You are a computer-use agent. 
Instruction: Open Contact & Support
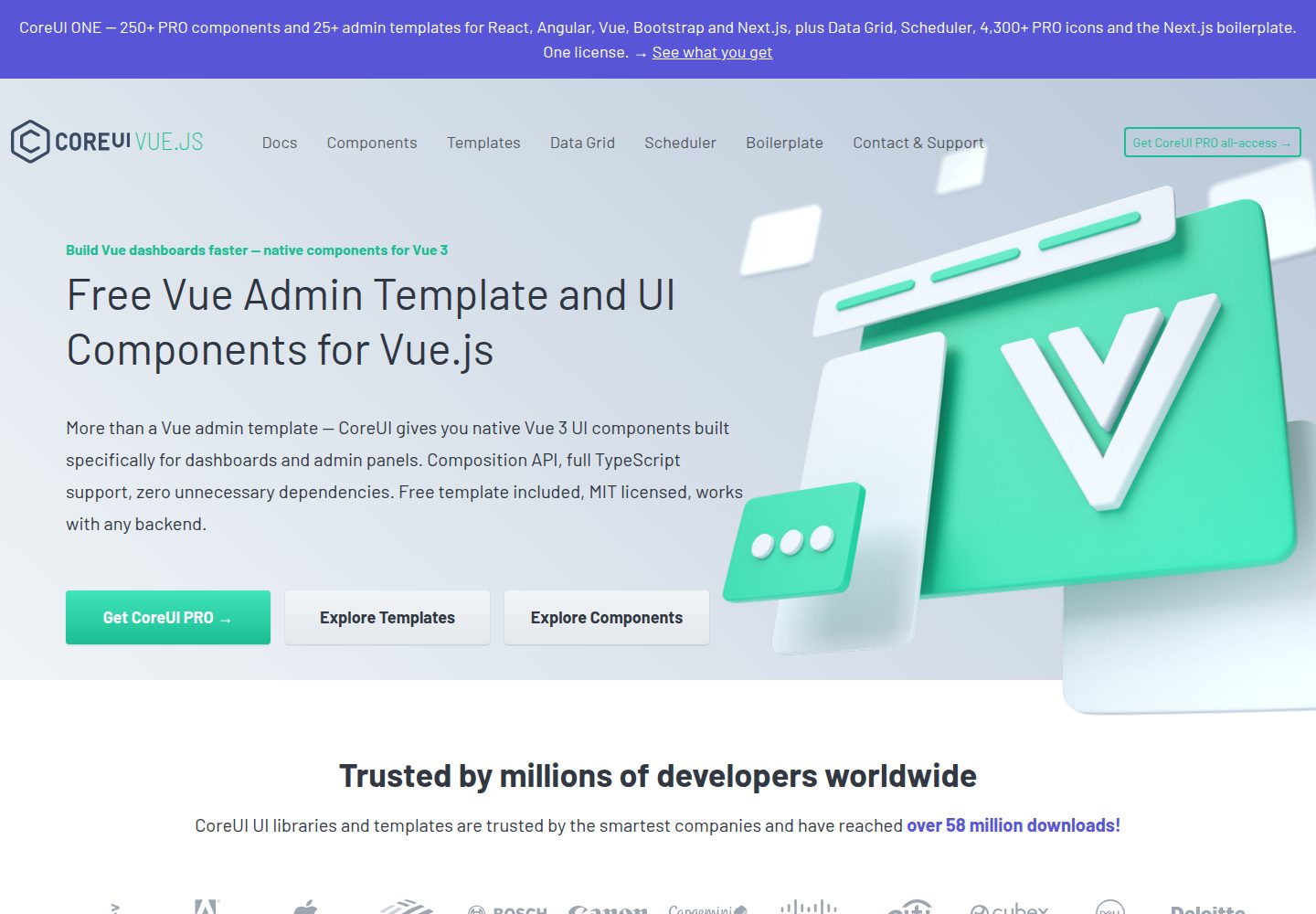(x=918, y=143)
